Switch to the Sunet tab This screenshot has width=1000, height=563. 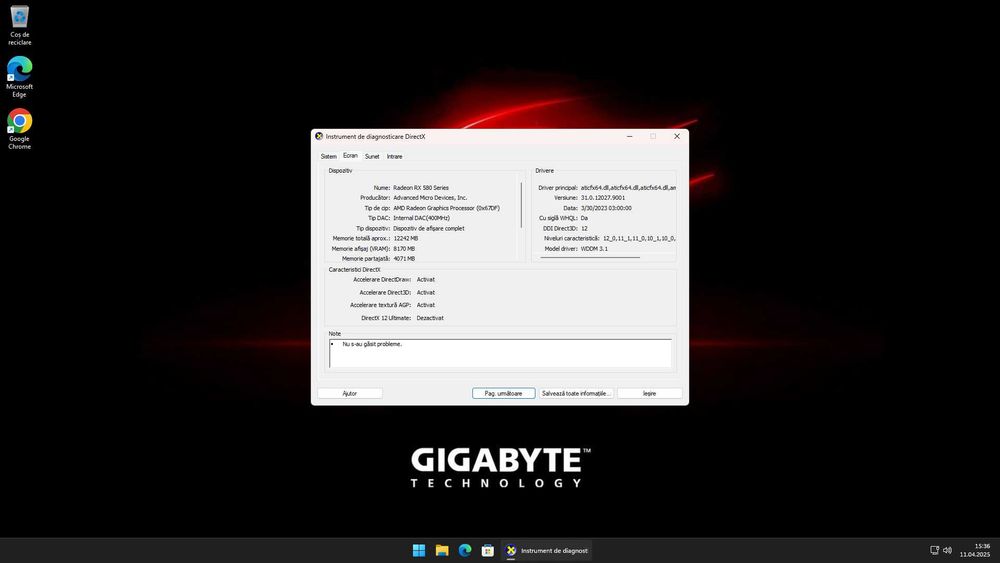pyautogui.click(x=372, y=156)
